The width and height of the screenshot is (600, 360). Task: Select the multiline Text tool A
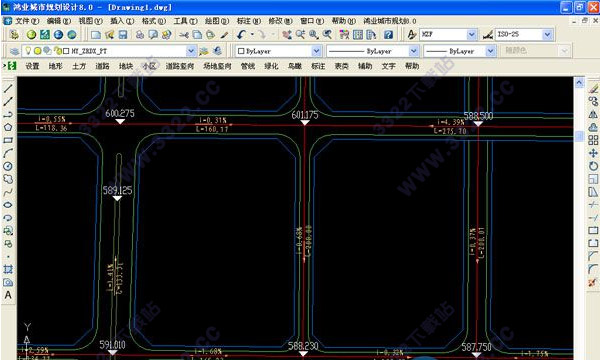[x=8, y=295]
